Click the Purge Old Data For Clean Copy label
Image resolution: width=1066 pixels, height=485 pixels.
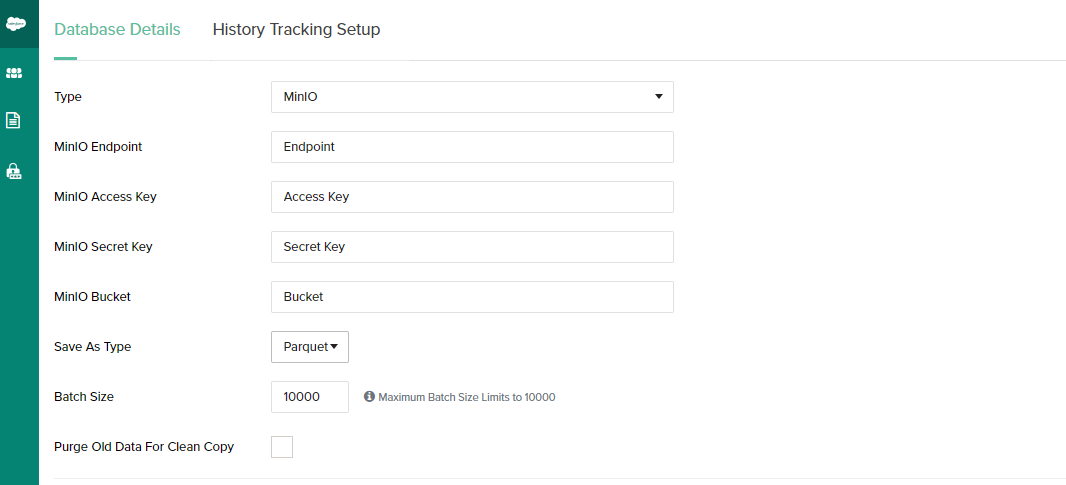click(x=144, y=447)
